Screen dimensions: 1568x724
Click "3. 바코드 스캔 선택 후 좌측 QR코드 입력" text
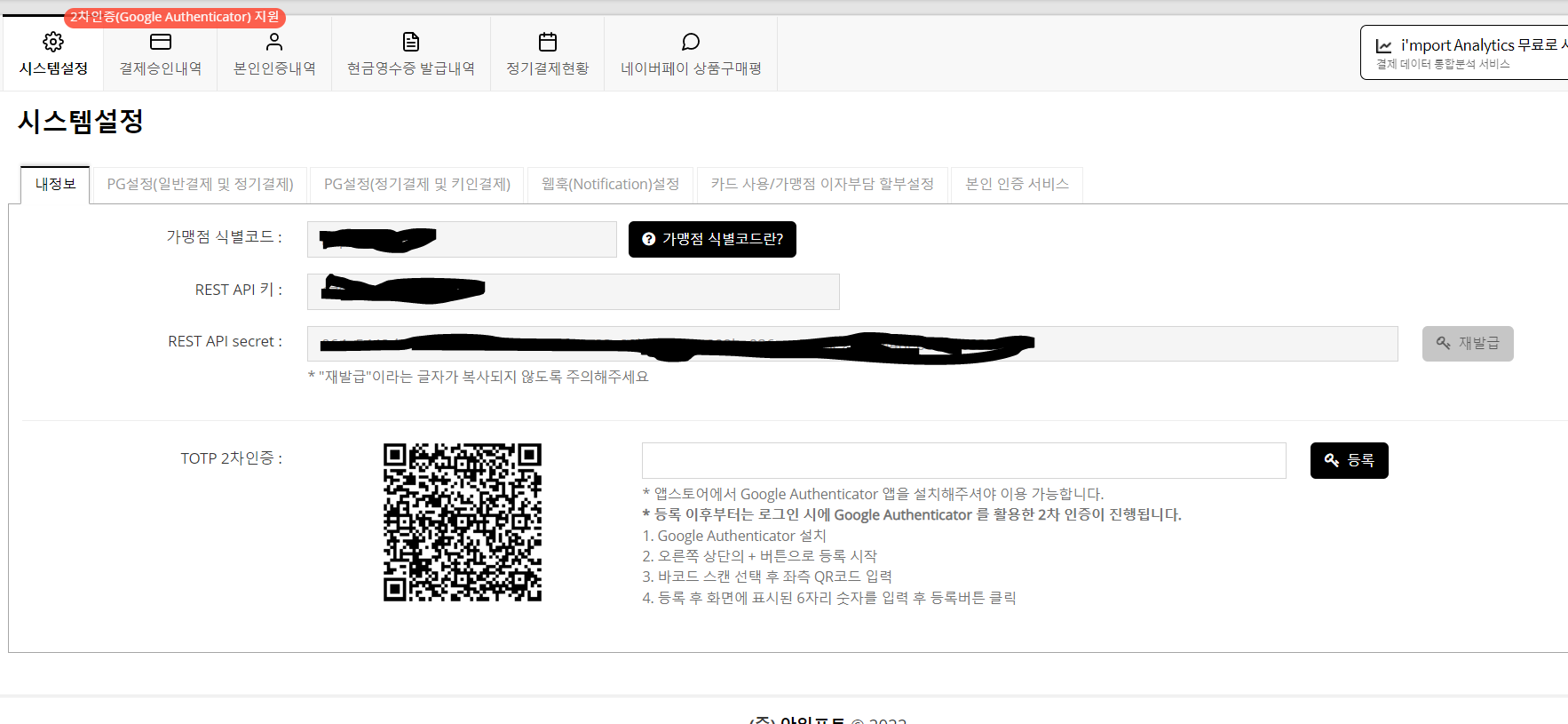(767, 577)
